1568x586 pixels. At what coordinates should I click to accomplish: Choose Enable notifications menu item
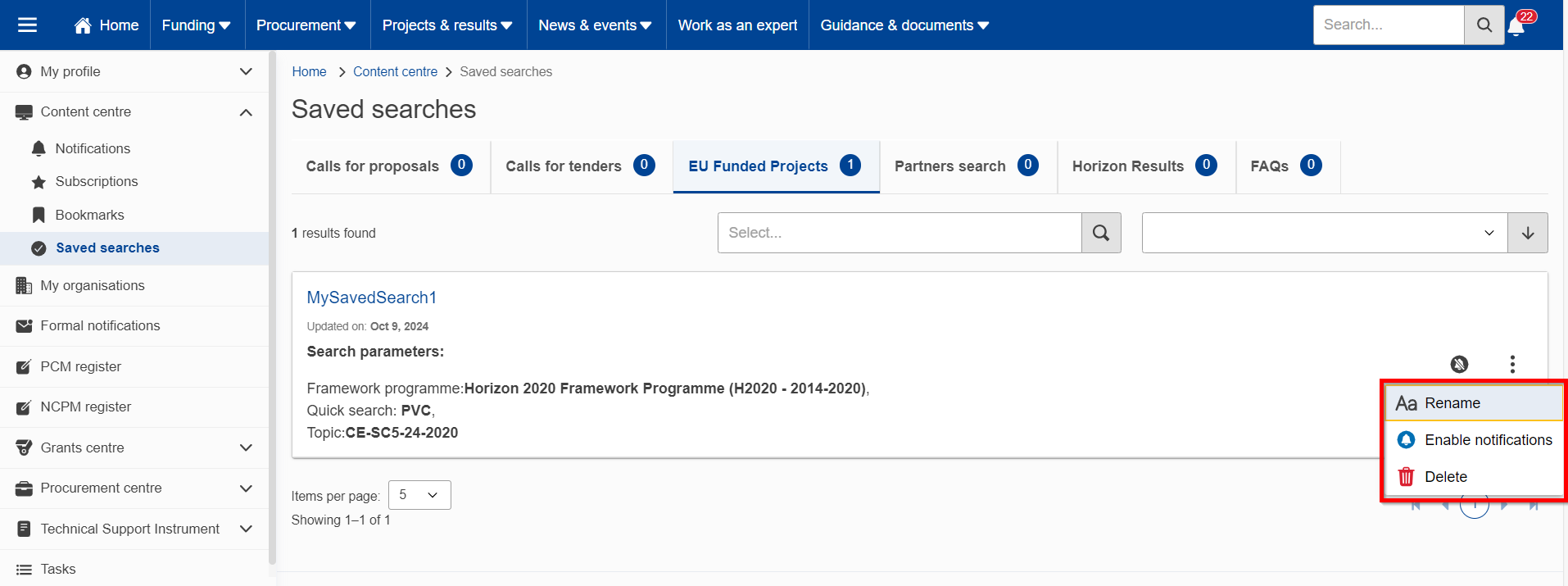pos(1474,440)
